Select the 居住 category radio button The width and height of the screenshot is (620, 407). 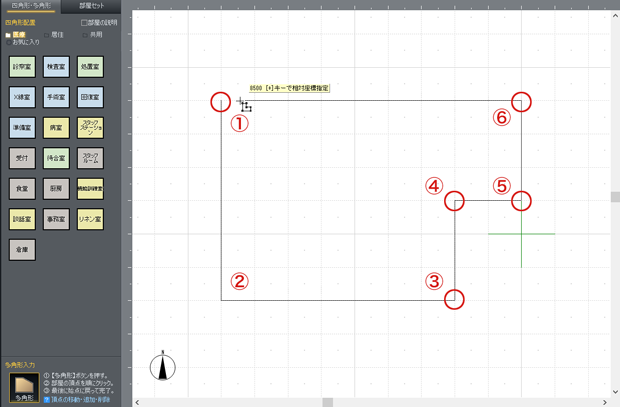click(46, 35)
